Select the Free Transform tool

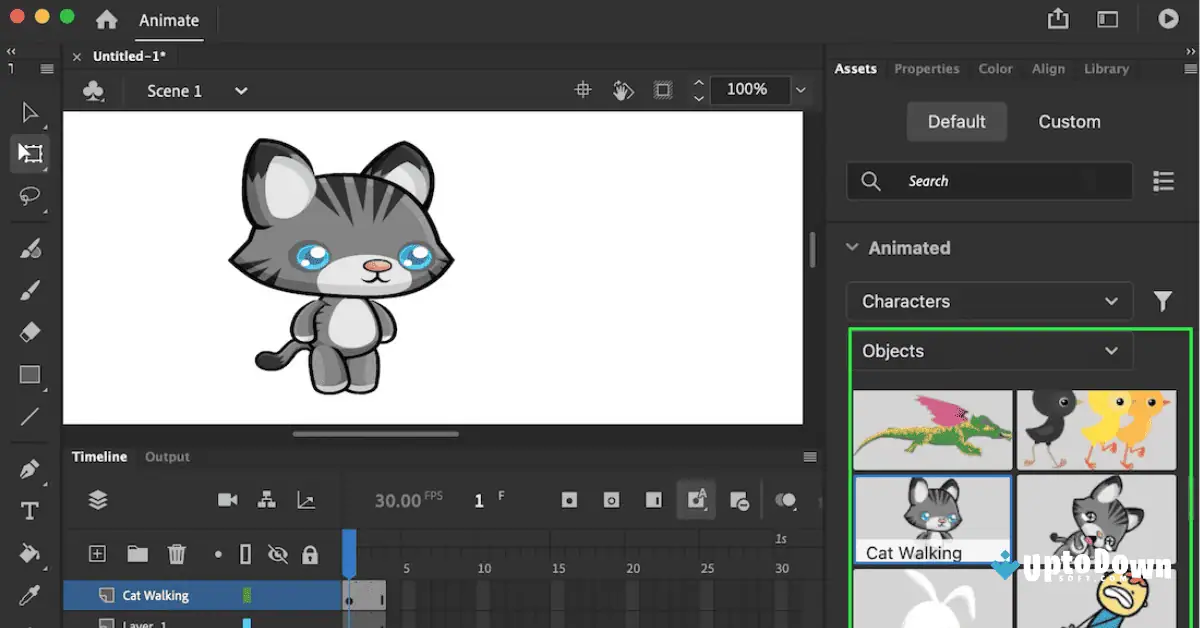coord(29,153)
